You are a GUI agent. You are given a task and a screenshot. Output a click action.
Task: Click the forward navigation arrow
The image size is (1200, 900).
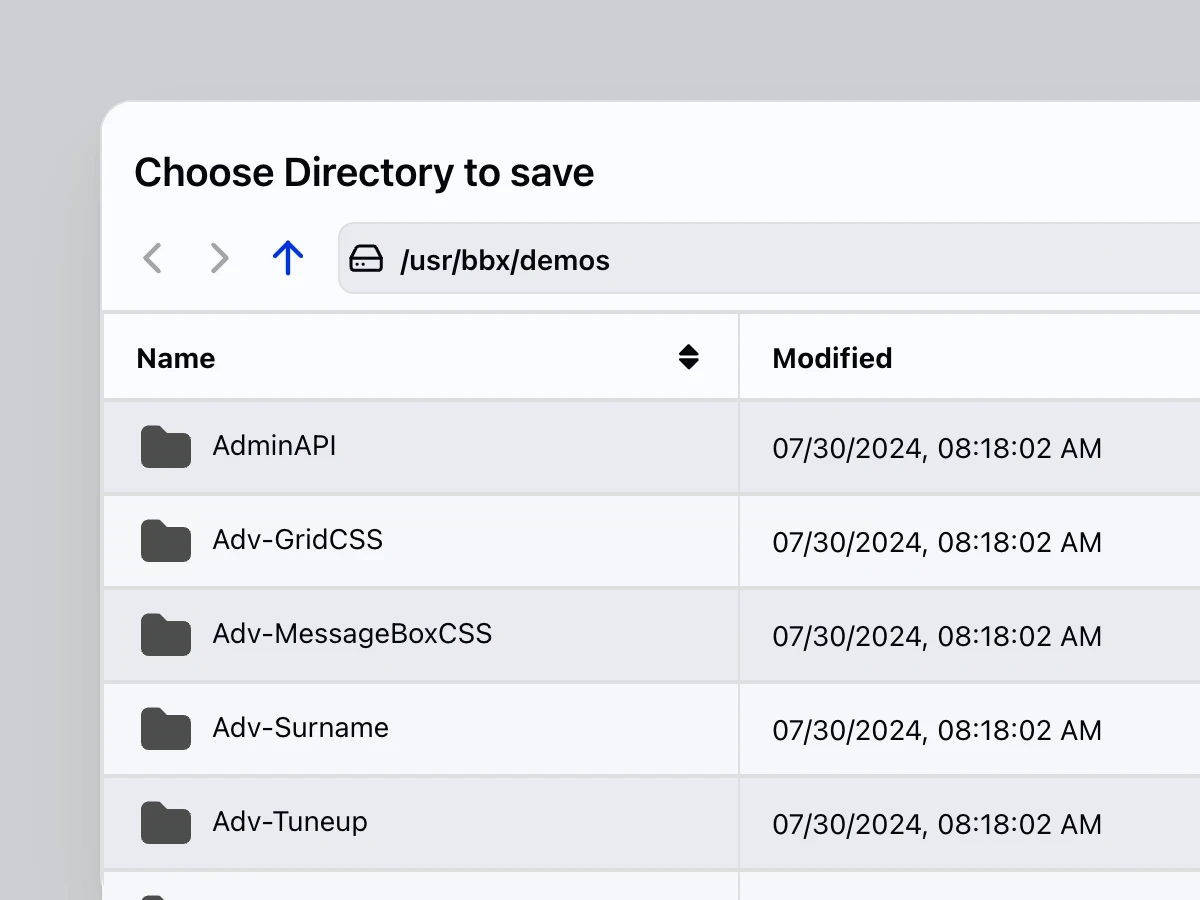click(x=219, y=259)
